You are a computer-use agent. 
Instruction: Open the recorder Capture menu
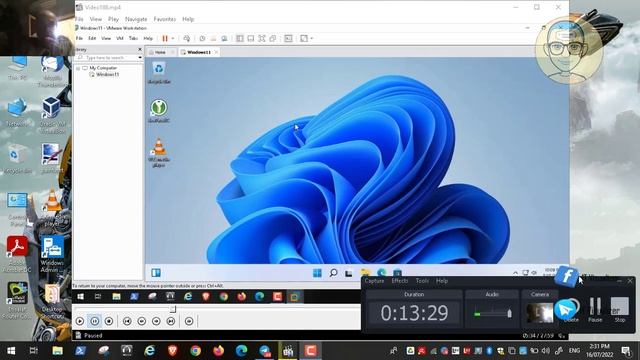pyautogui.click(x=374, y=281)
